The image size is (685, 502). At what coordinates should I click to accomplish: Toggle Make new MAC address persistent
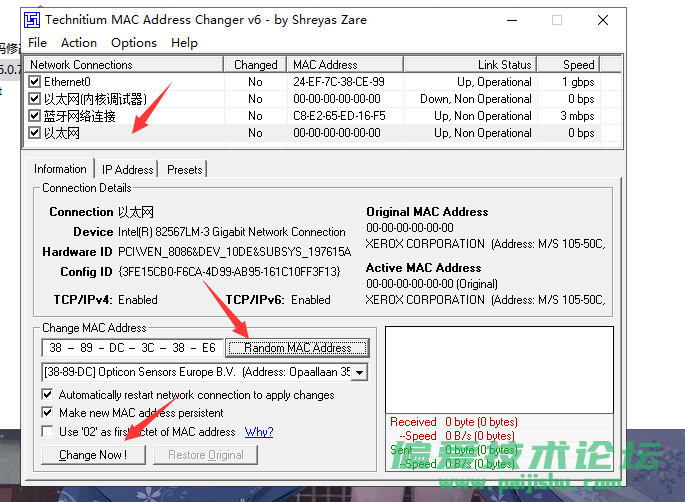click(48, 413)
